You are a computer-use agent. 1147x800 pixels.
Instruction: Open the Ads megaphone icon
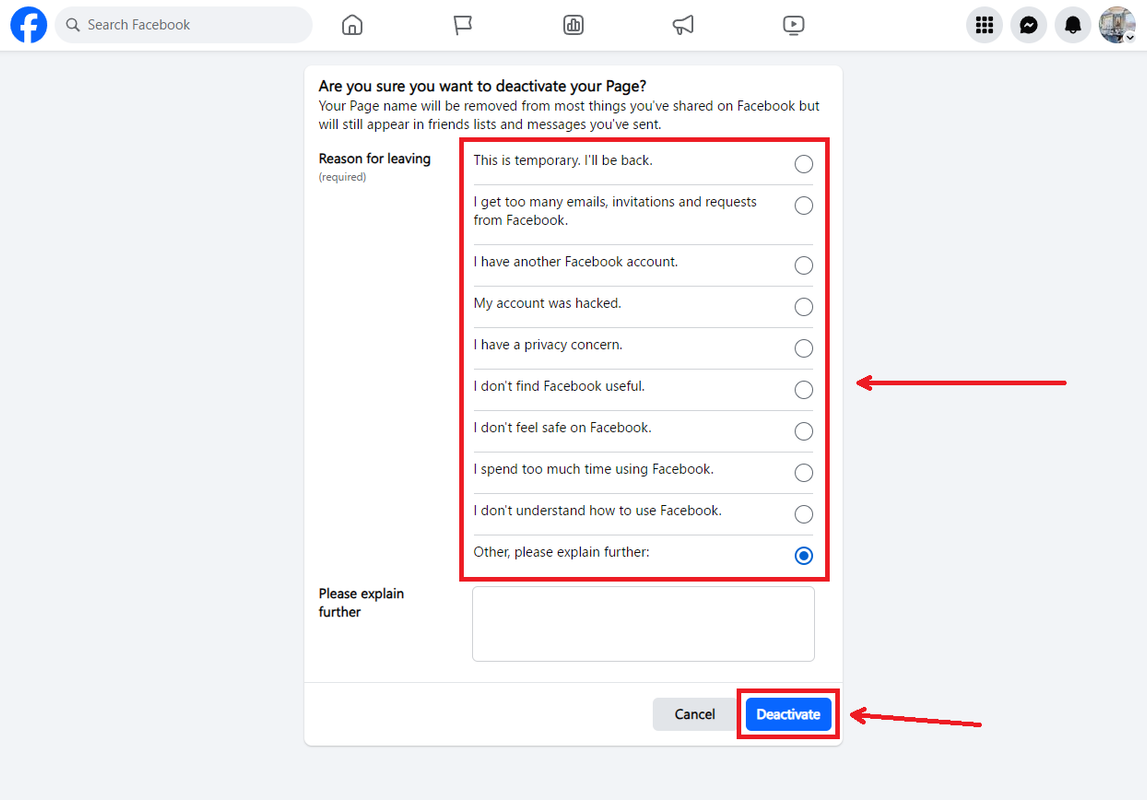click(683, 25)
